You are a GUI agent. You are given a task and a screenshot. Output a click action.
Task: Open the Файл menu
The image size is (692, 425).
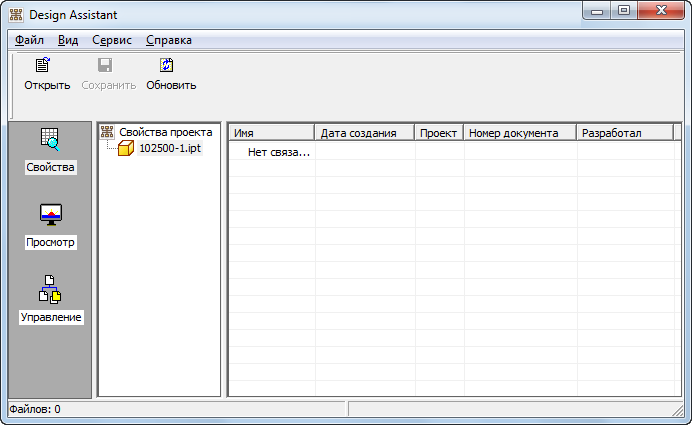click(29, 40)
